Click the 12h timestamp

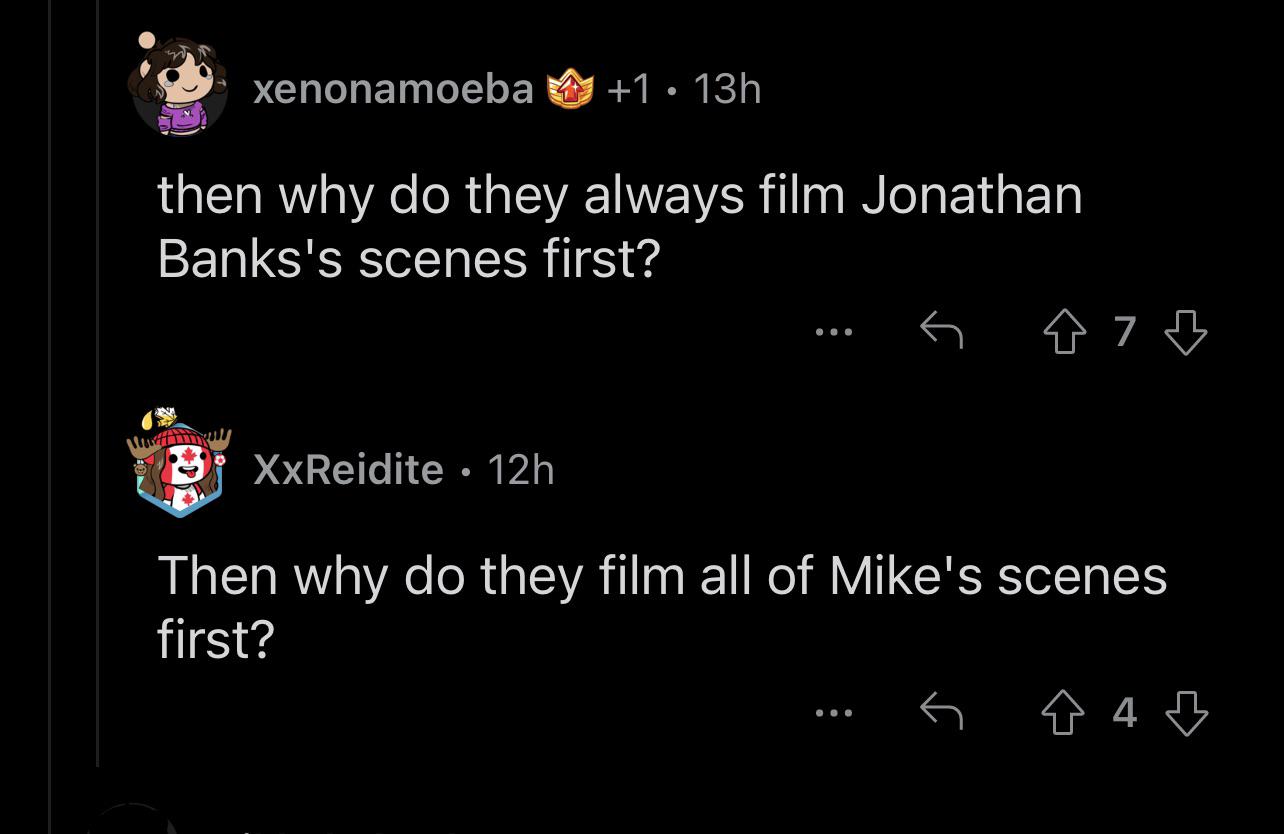click(x=520, y=468)
